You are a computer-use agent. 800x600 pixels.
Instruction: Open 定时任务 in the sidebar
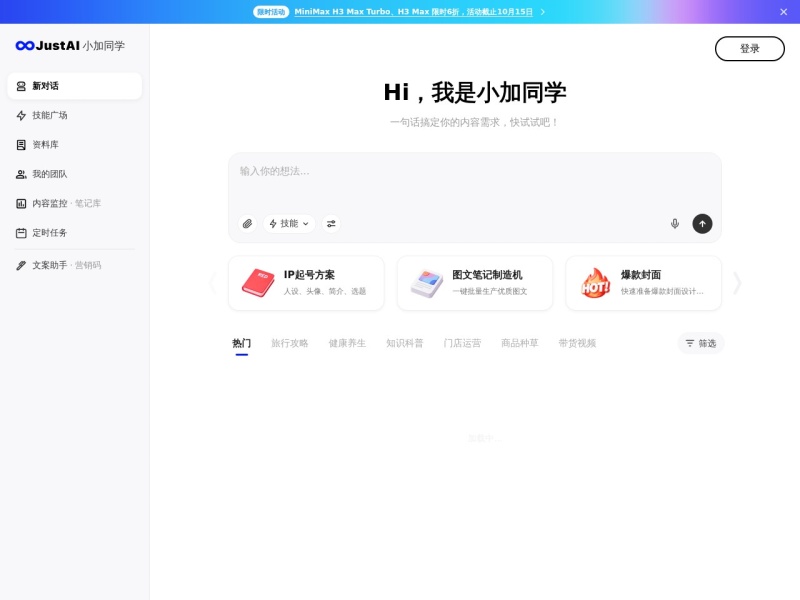pos(74,233)
